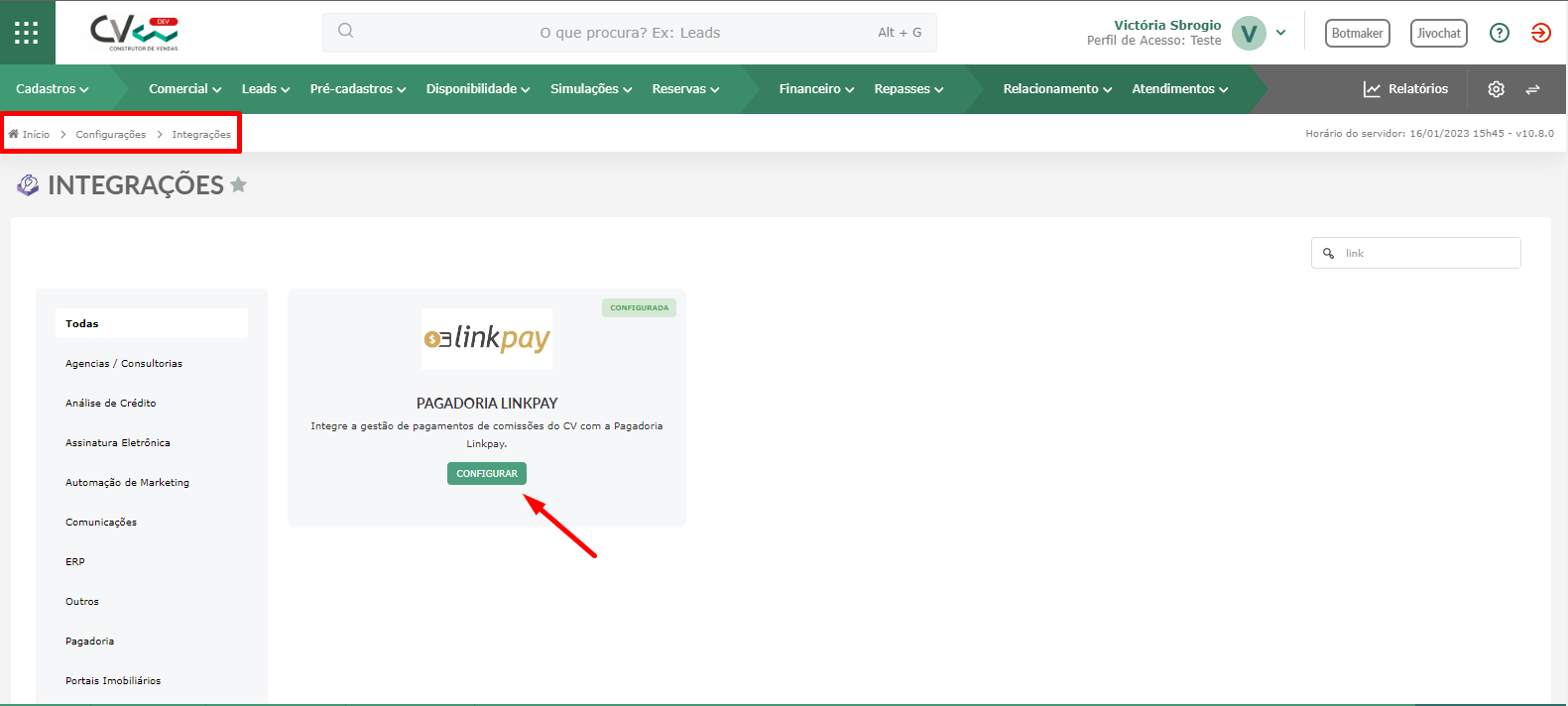This screenshot has width=1568, height=706.
Task: Click the swap arrows icon in navbar
Action: pos(1532,89)
